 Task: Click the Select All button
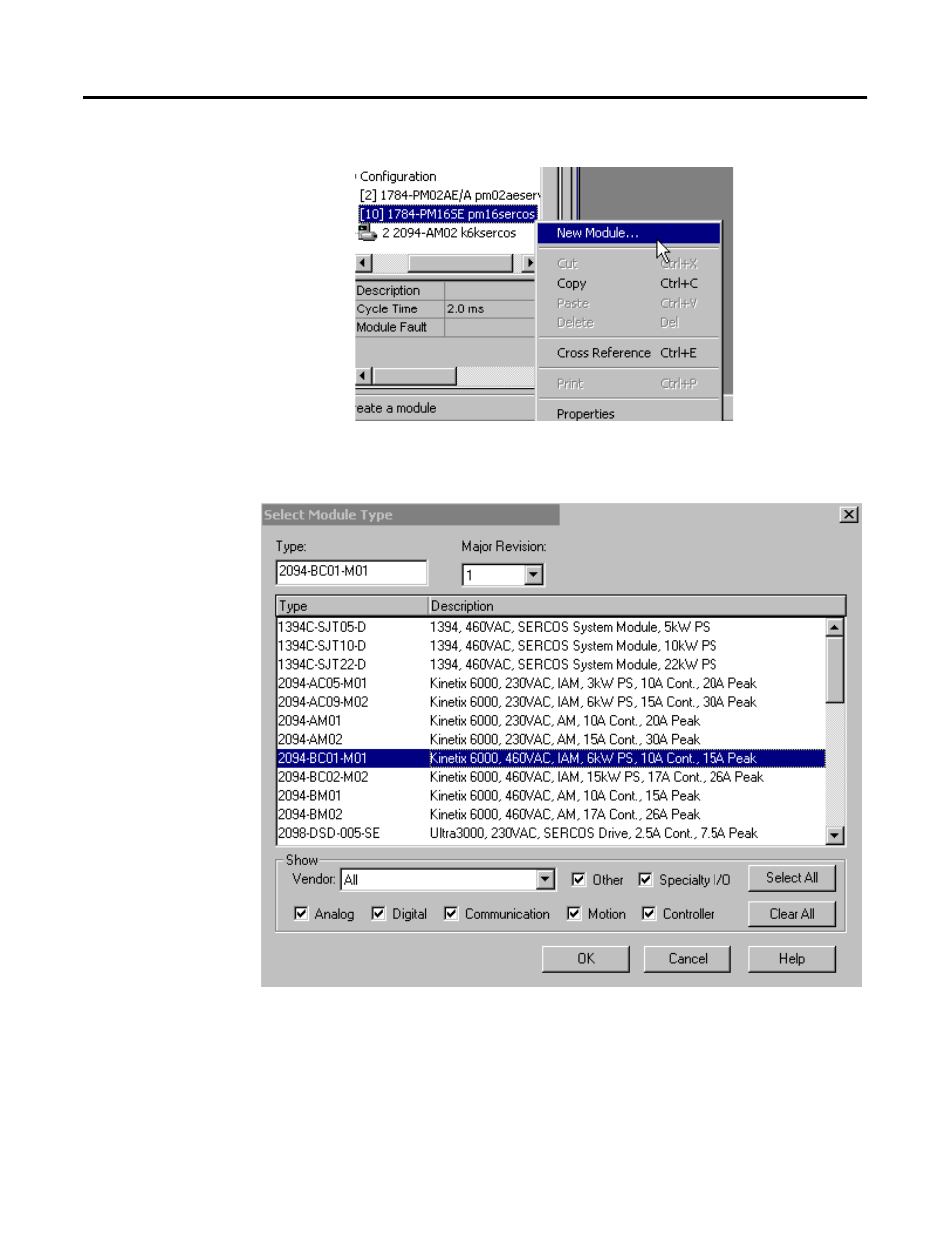pyautogui.click(x=792, y=878)
